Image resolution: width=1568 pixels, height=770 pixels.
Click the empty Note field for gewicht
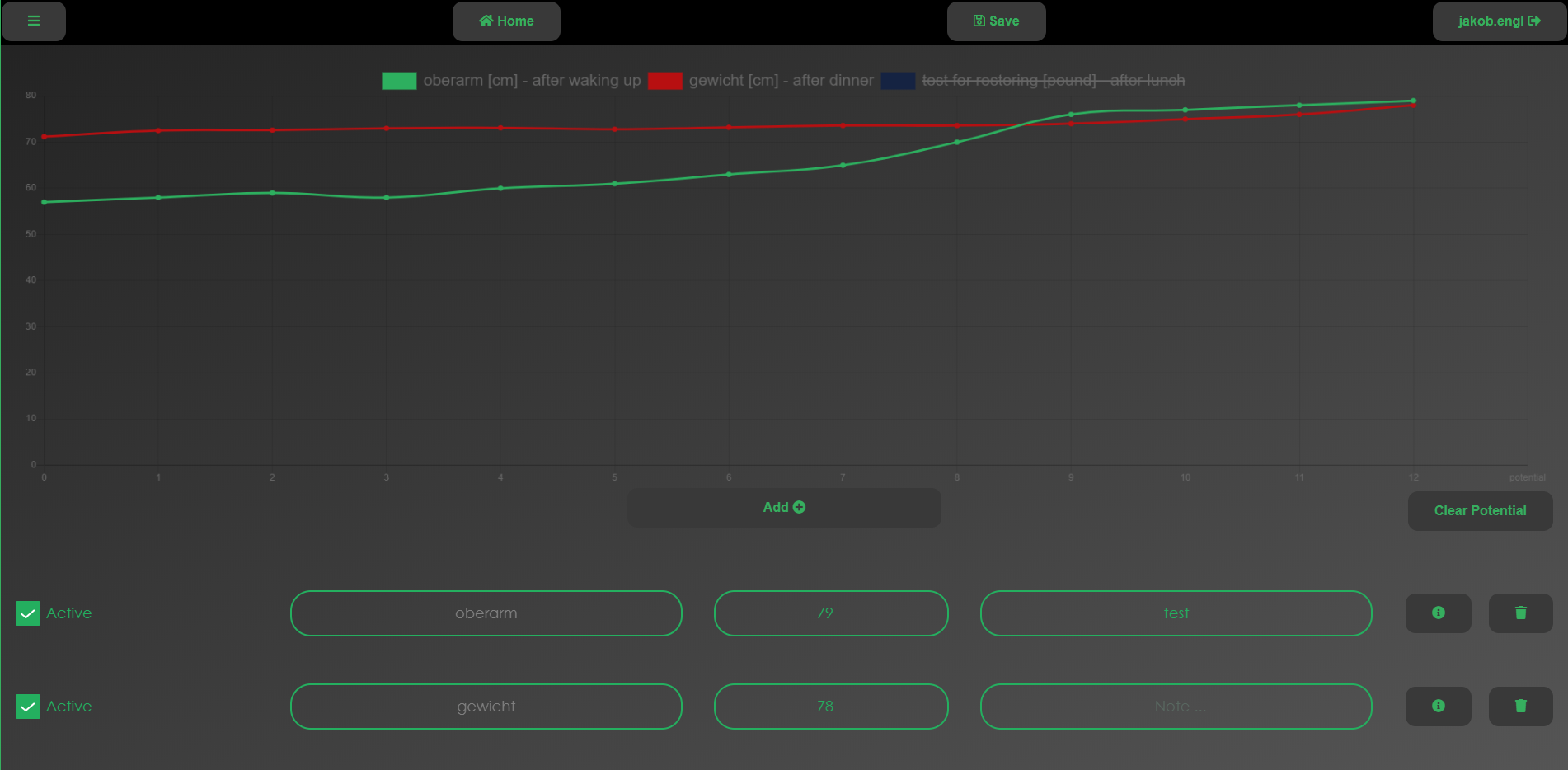[x=1176, y=707]
